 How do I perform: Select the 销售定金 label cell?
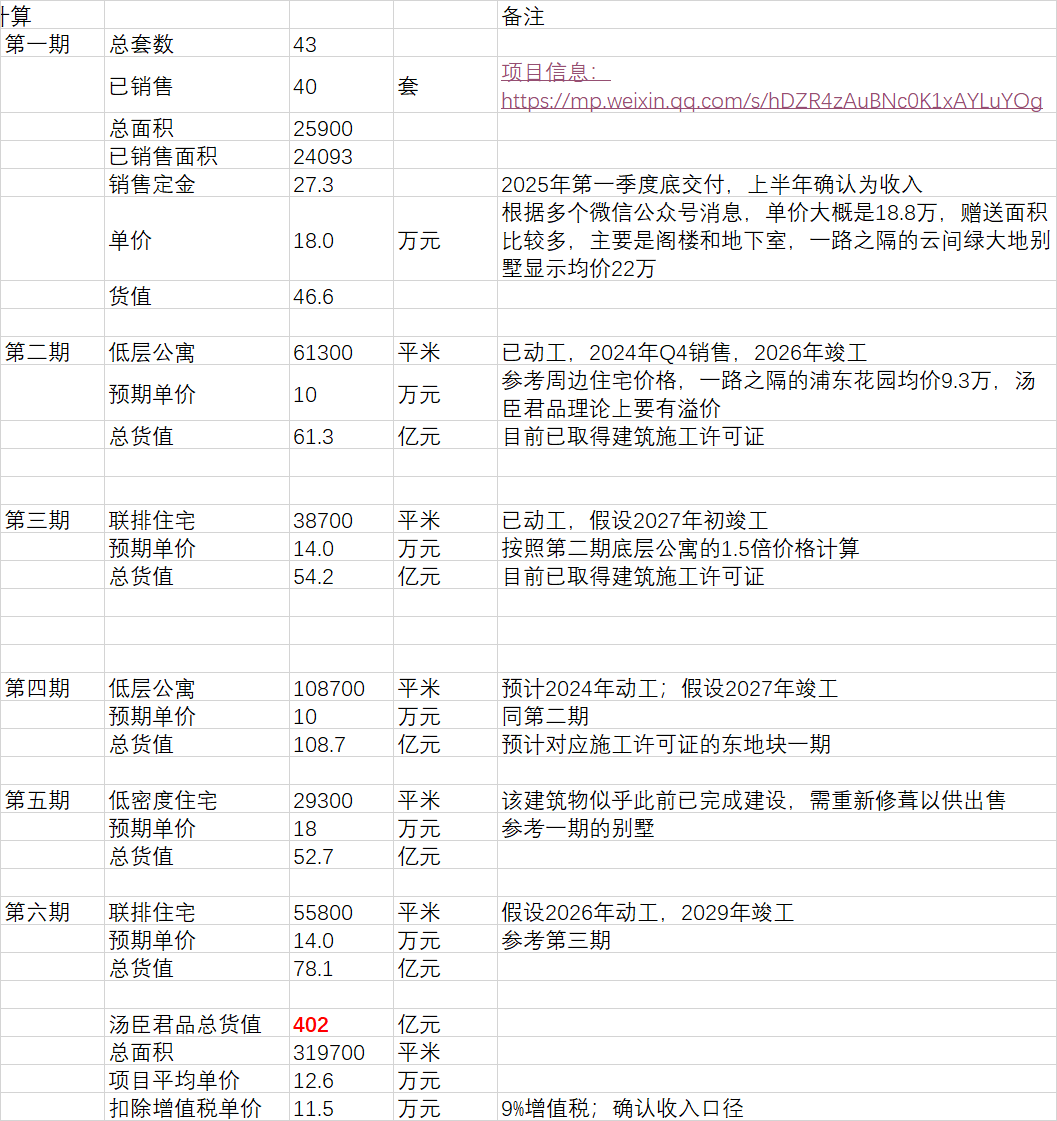point(197,183)
